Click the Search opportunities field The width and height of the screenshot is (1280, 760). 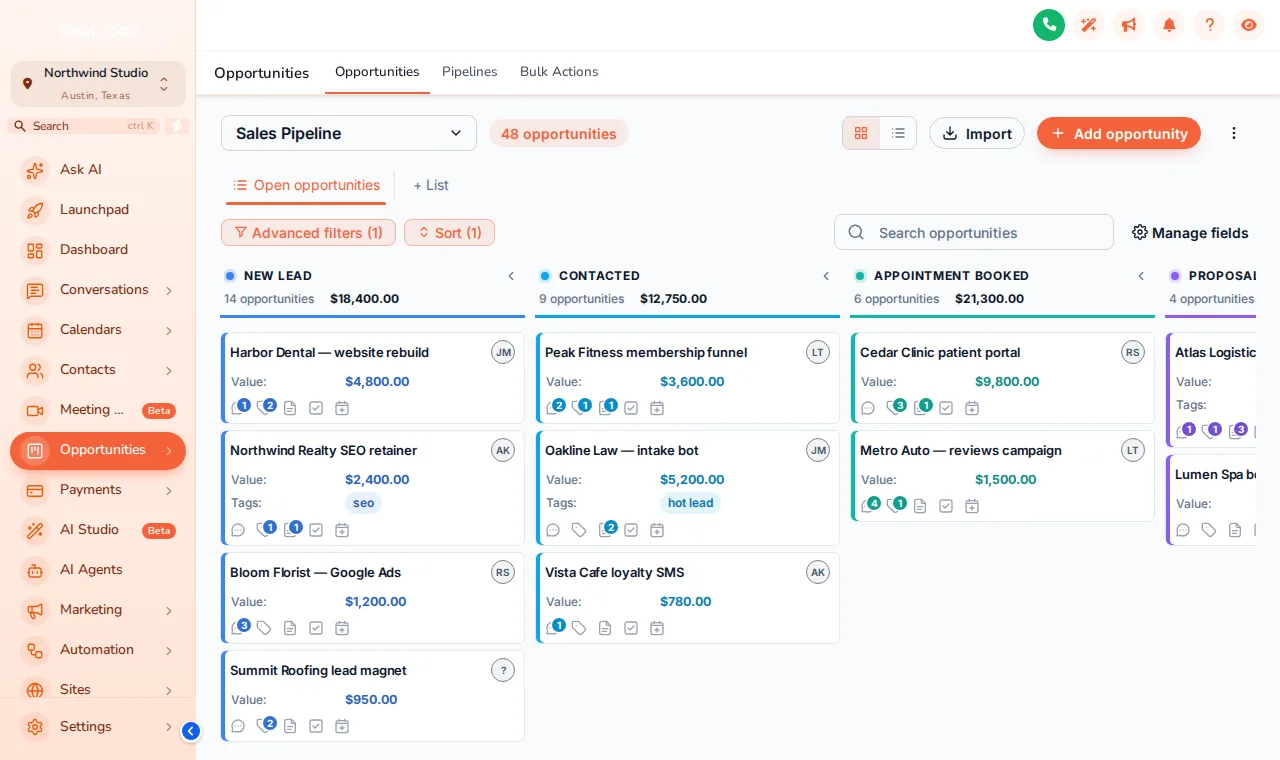coord(974,232)
